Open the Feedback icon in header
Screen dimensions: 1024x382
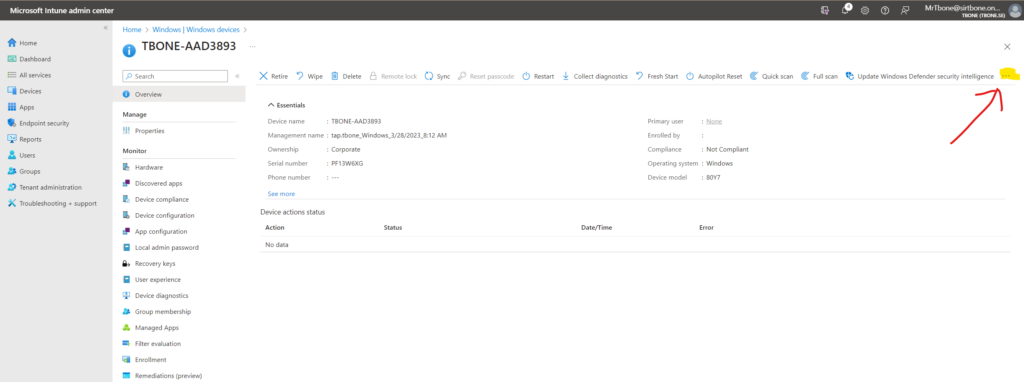[904, 10]
